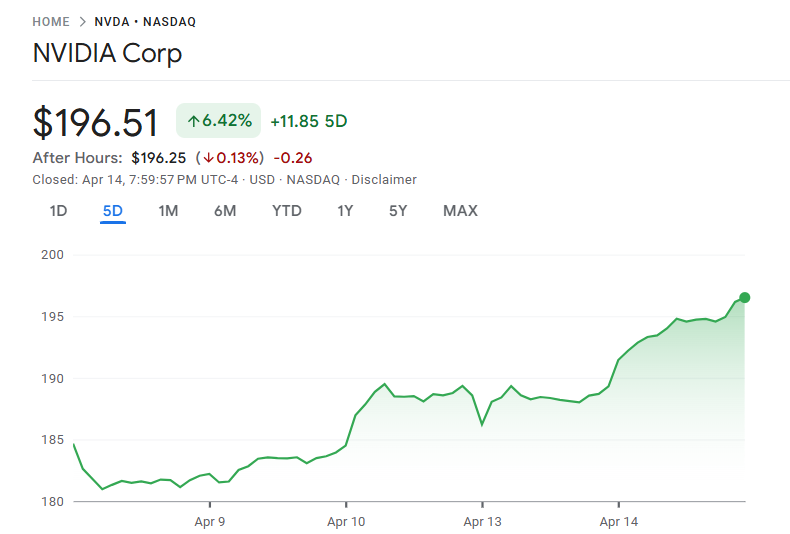Click the up arrow in percent badge

(x=193, y=121)
